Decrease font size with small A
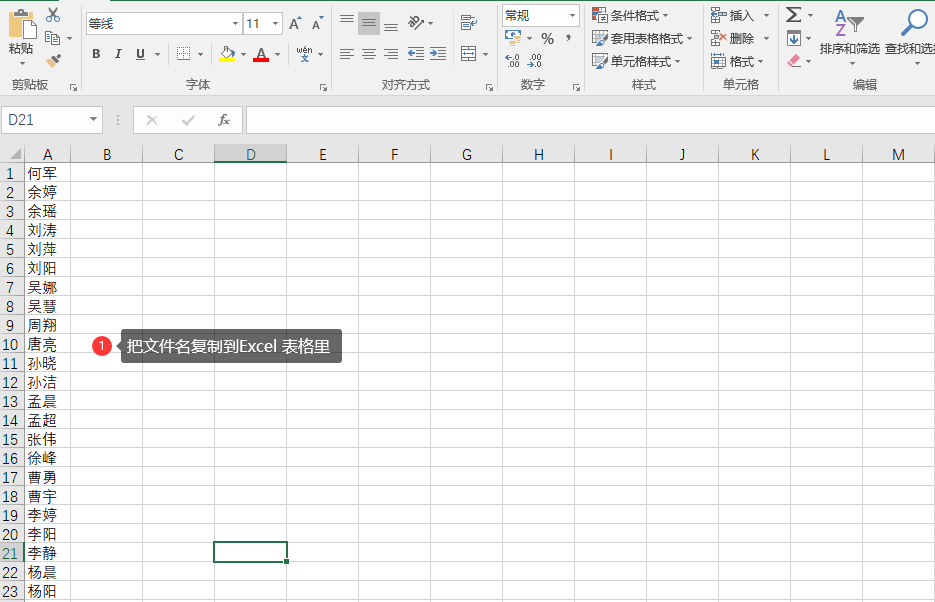 coord(317,24)
